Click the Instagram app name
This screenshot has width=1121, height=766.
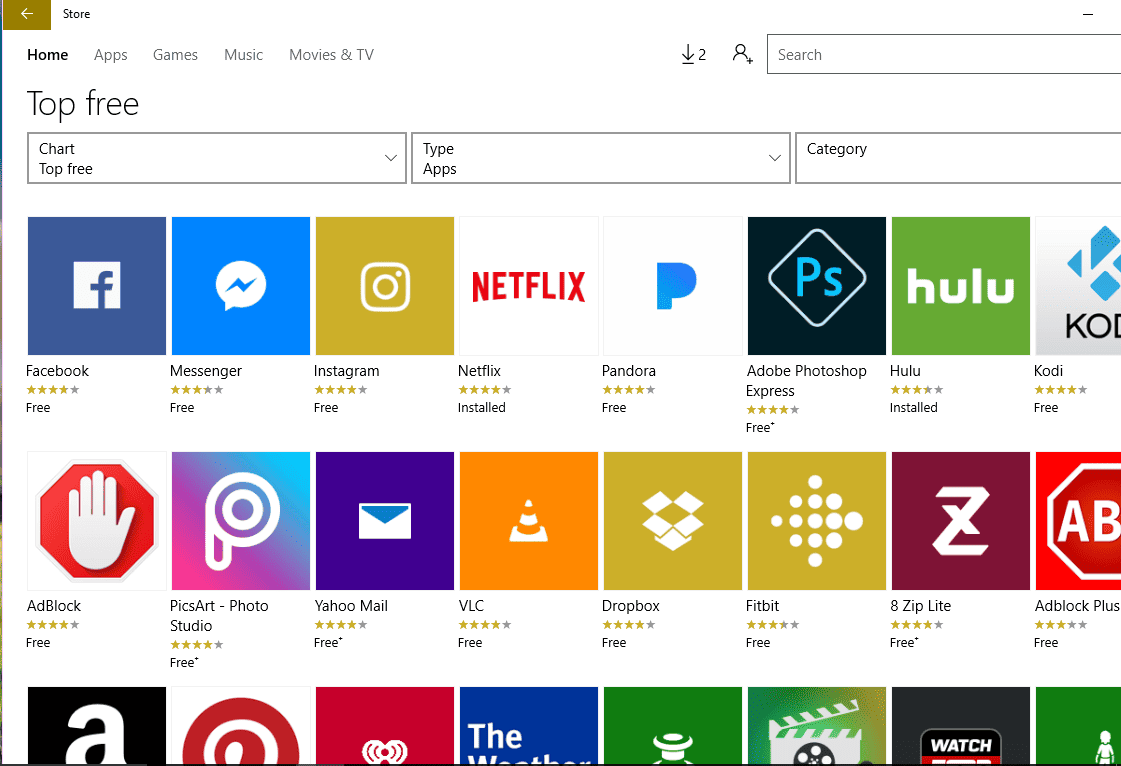[x=347, y=371]
